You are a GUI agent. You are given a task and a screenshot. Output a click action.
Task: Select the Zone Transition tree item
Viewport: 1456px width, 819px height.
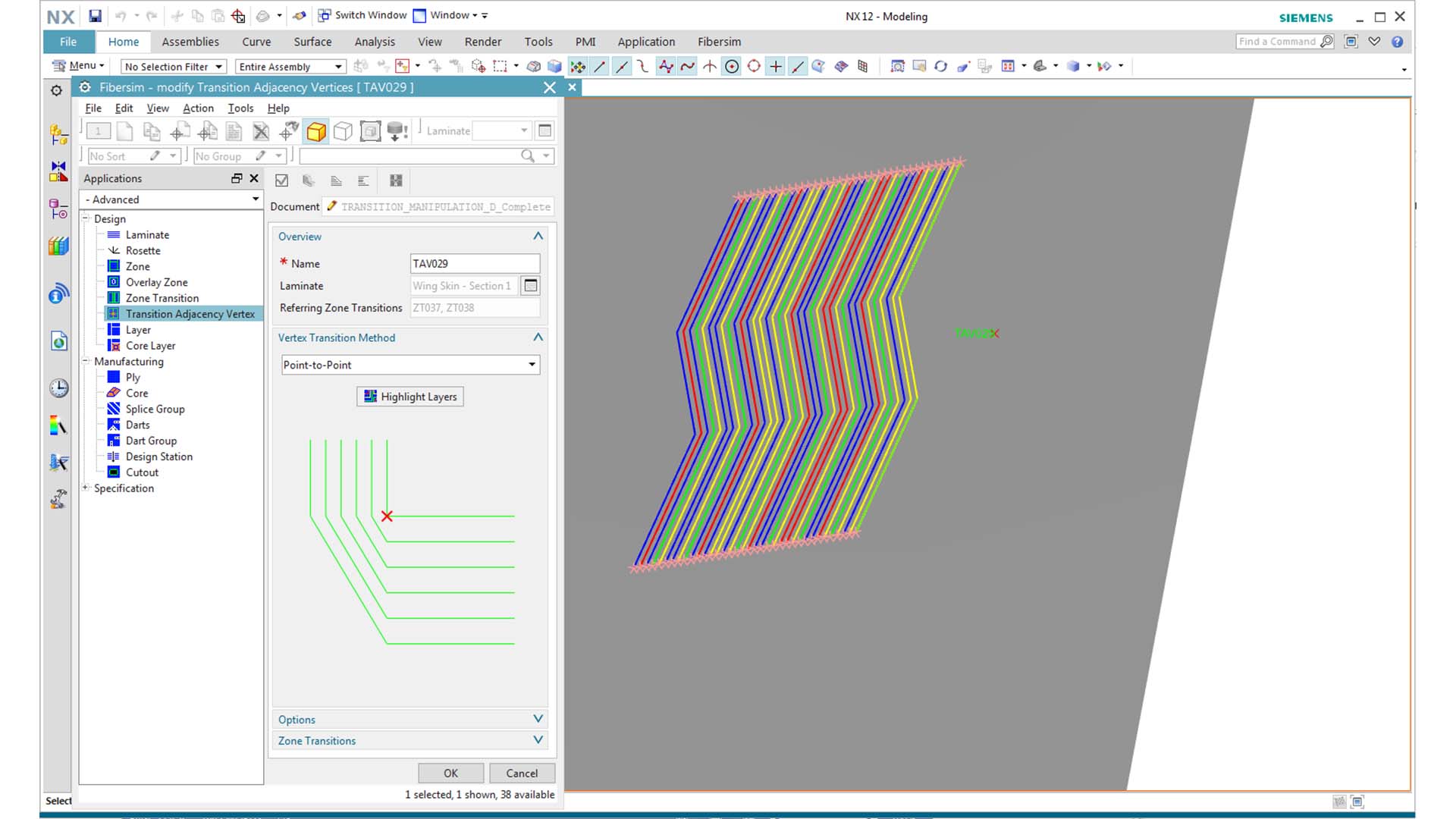tap(161, 297)
